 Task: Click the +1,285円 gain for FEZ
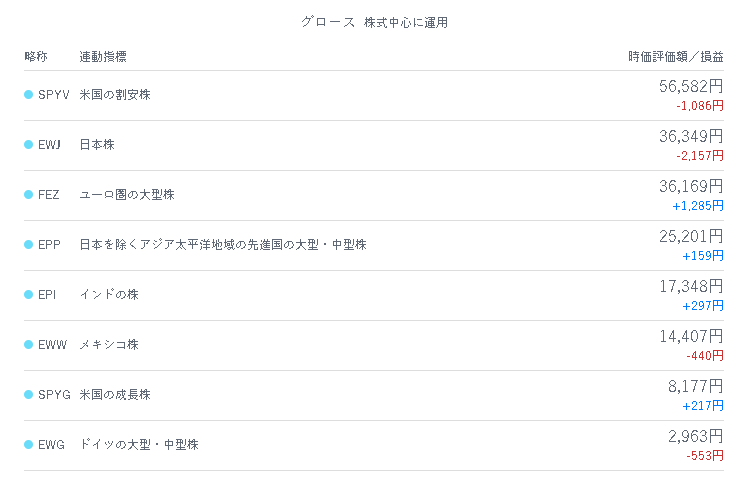698,206
